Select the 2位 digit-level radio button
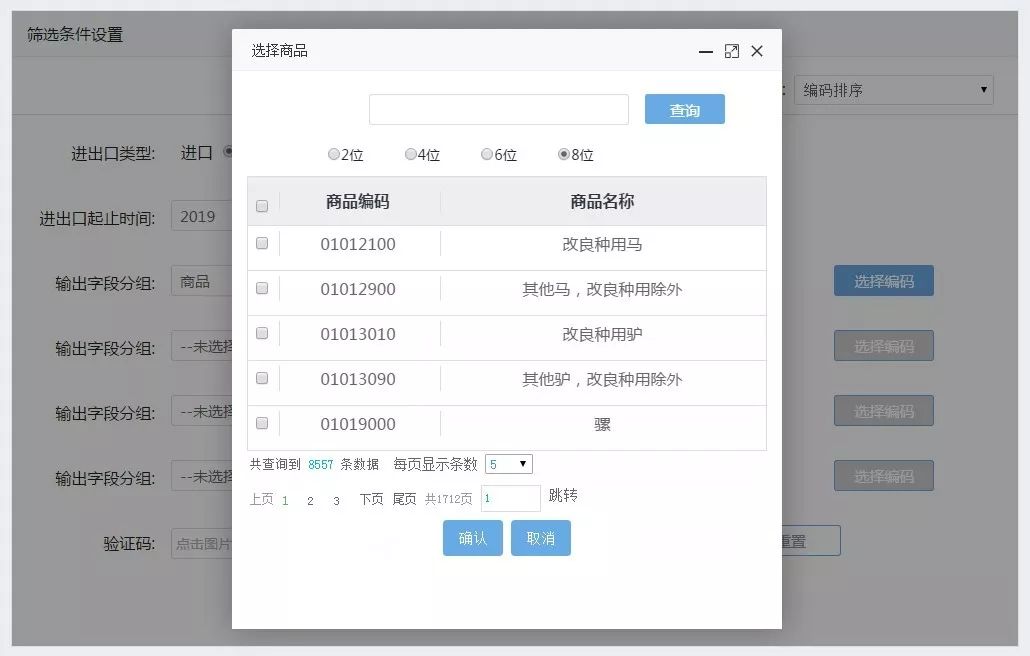Image resolution: width=1030 pixels, height=656 pixels. (x=334, y=154)
